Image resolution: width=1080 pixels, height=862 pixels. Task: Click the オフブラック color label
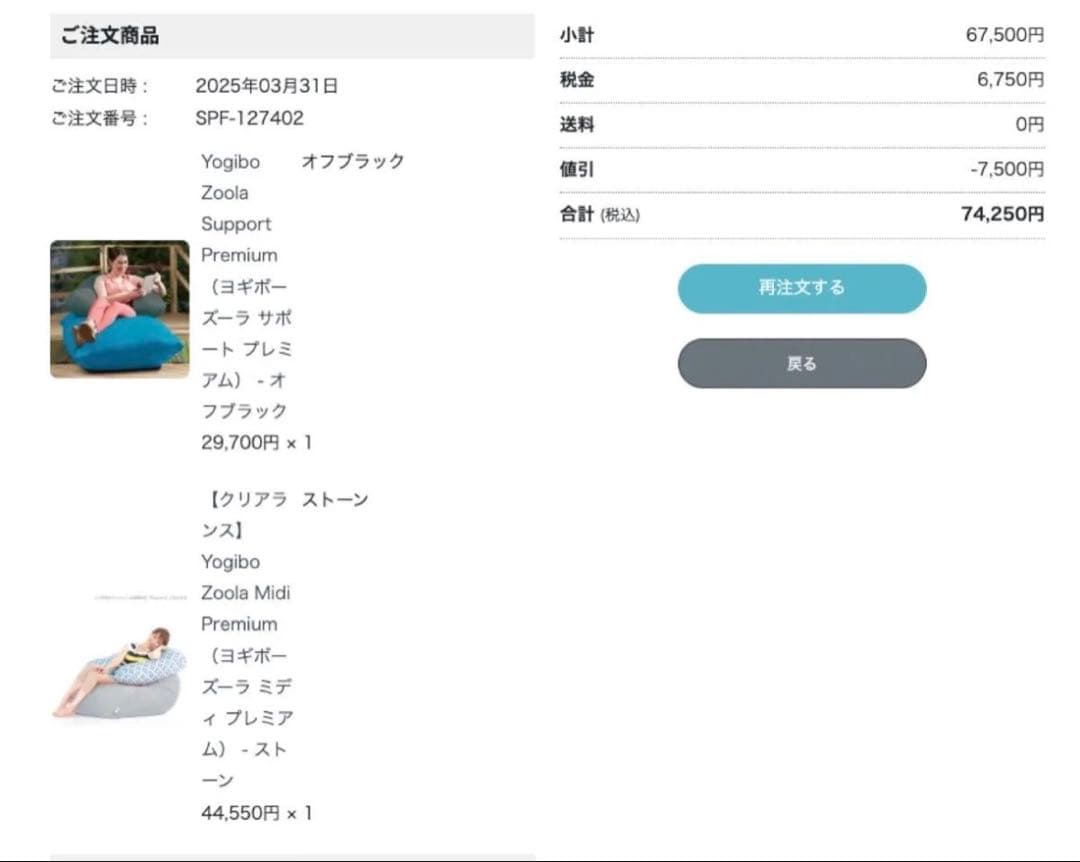click(x=353, y=161)
